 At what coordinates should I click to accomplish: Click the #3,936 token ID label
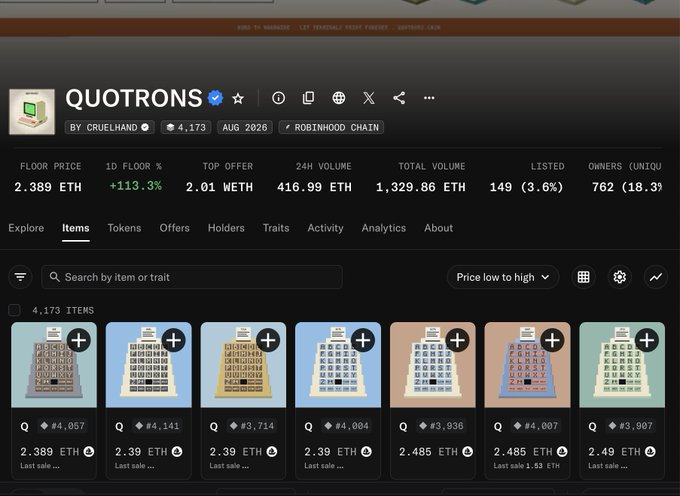tap(441, 426)
